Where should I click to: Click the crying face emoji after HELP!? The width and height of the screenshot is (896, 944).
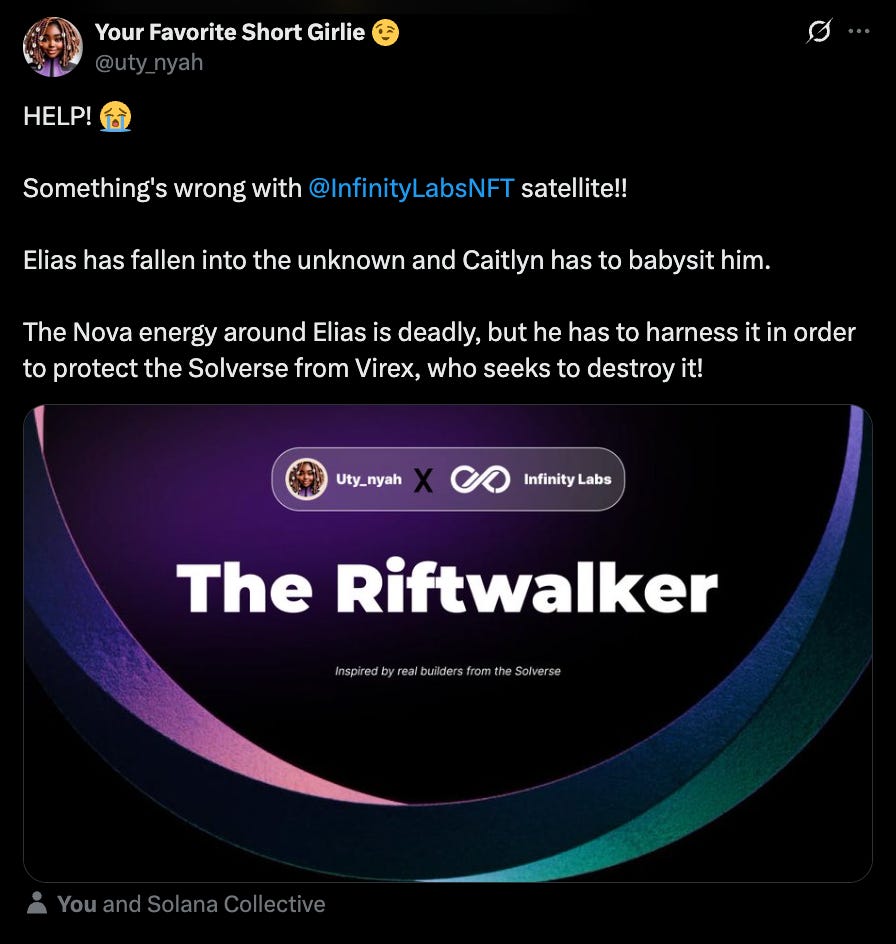click(116, 116)
